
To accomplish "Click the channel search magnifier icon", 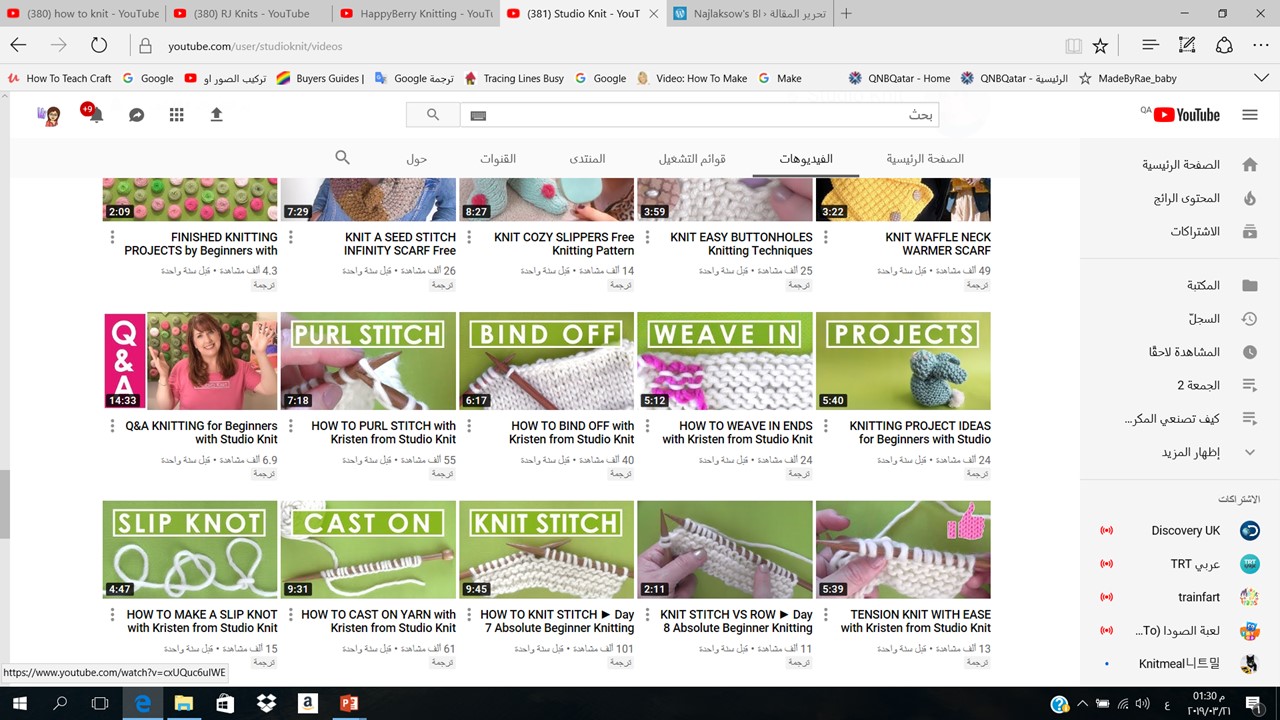I will (x=342, y=158).
